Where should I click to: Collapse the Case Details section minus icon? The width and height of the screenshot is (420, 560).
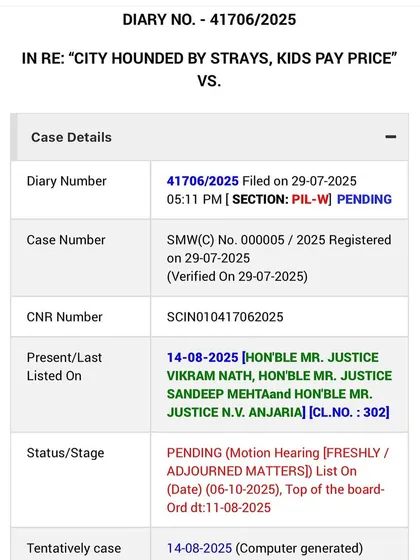point(391,137)
